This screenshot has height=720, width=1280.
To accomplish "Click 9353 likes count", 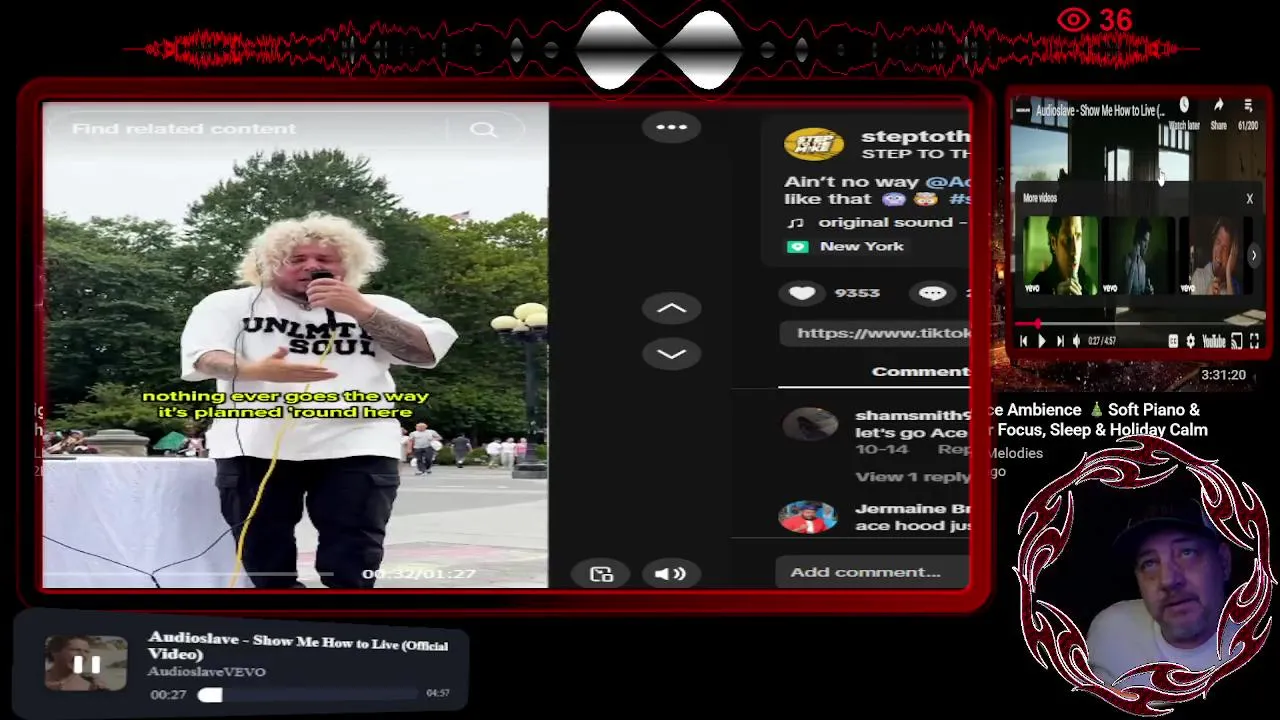I will tap(857, 293).
